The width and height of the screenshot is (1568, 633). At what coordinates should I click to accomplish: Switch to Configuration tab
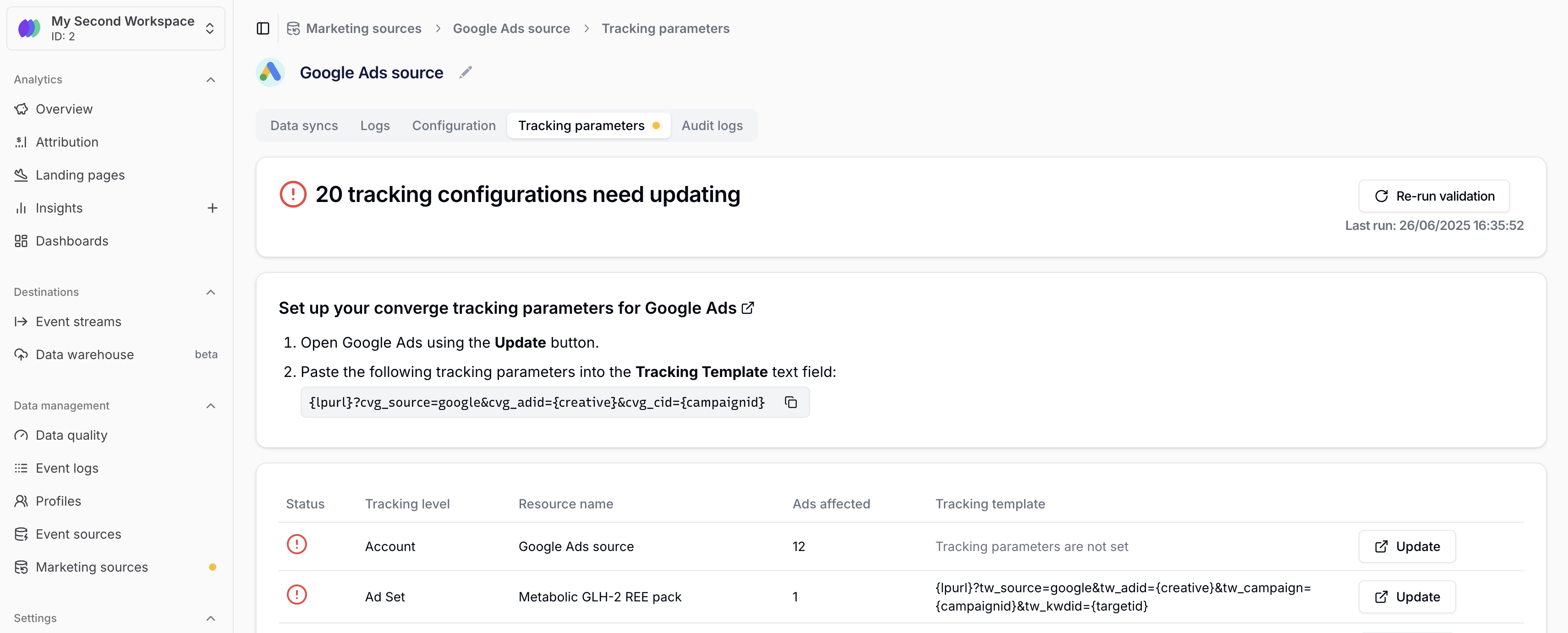(x=454, y=126)
